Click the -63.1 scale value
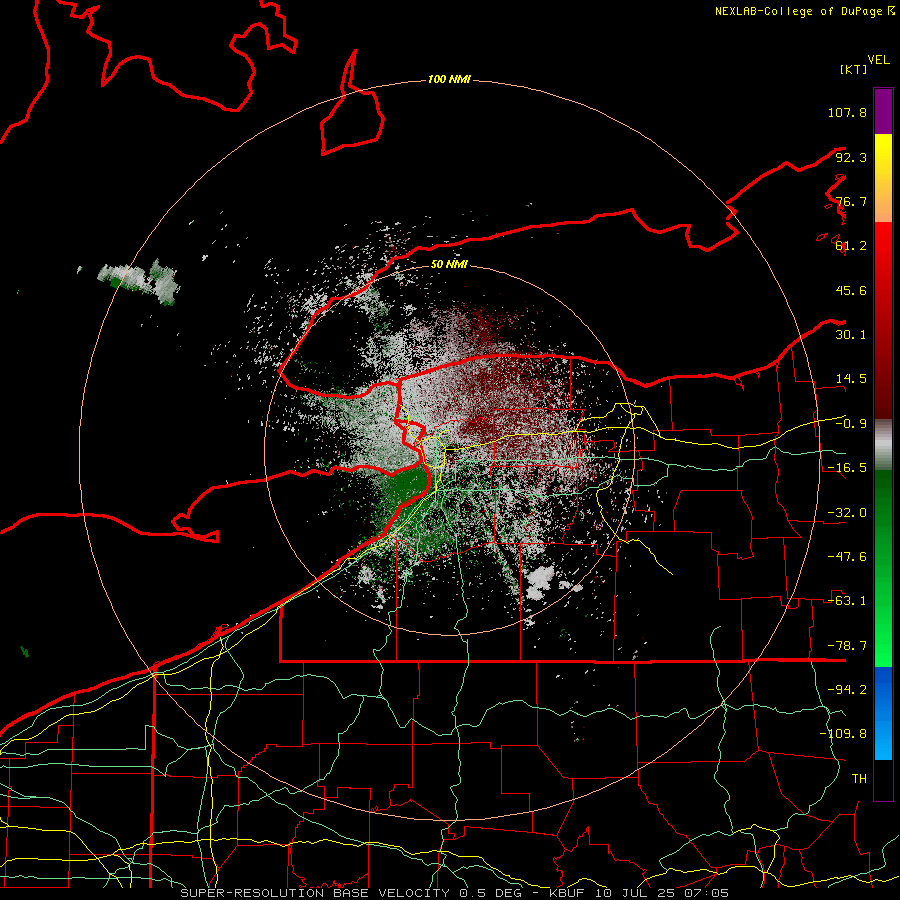The height and width of the screenshot is (900, 900). pyautogui.click(x=847, y=601)
